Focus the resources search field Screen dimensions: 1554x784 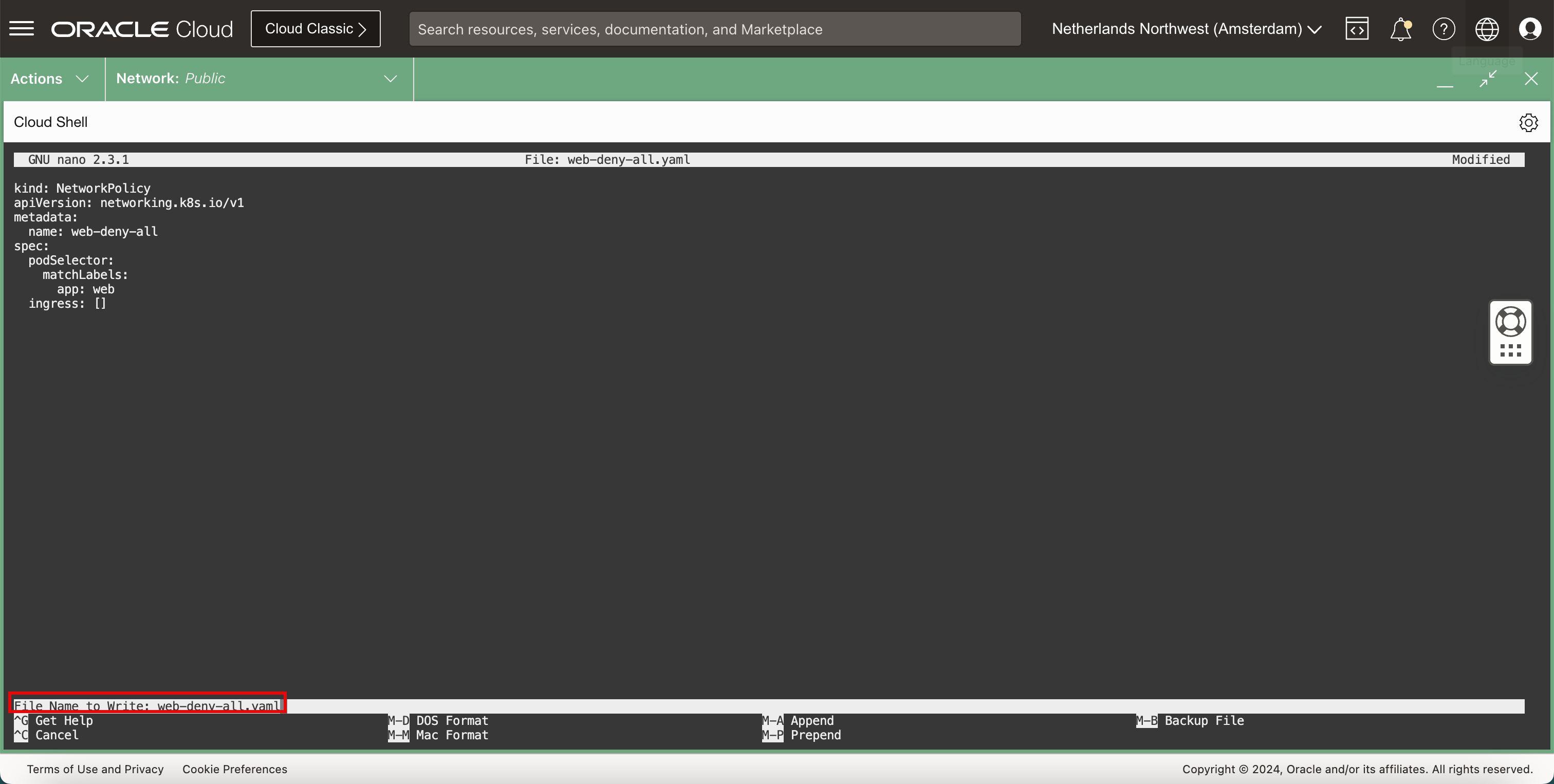point(714,29)
